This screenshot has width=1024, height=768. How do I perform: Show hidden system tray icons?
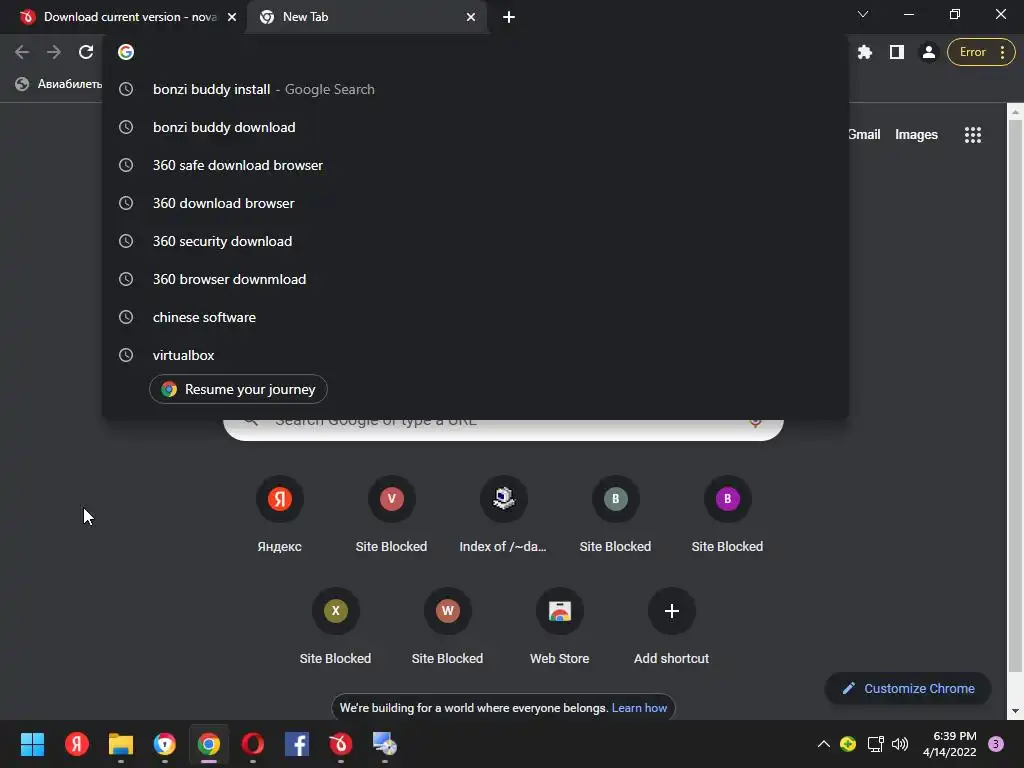coord(824,744)
